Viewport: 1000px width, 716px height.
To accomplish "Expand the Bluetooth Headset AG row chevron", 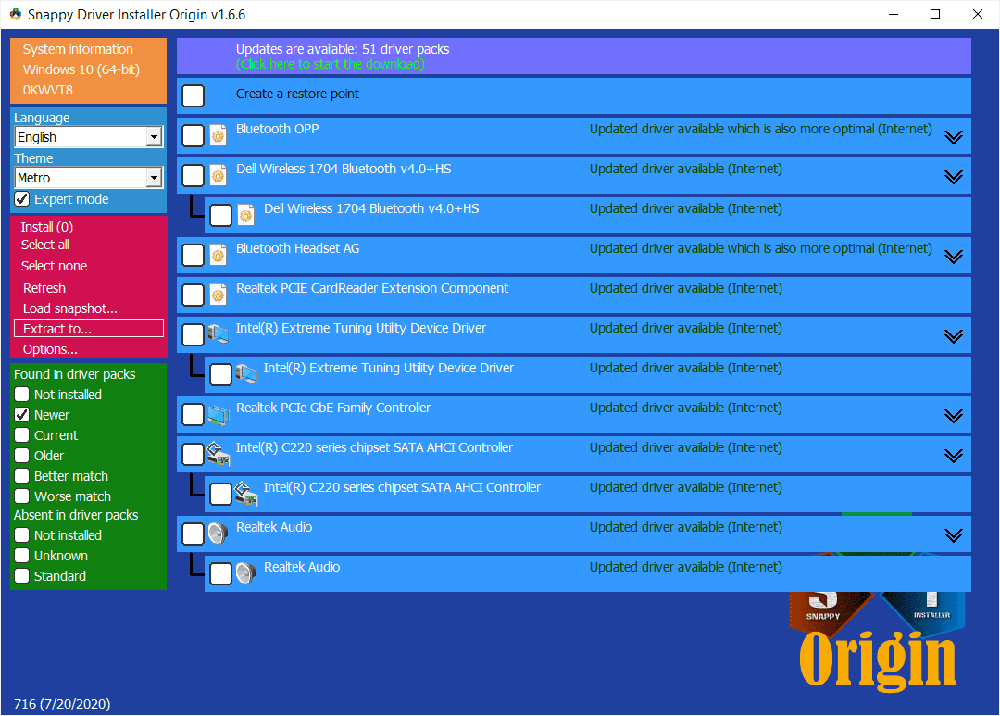I will pyautogui.click(x=953, y=256).
